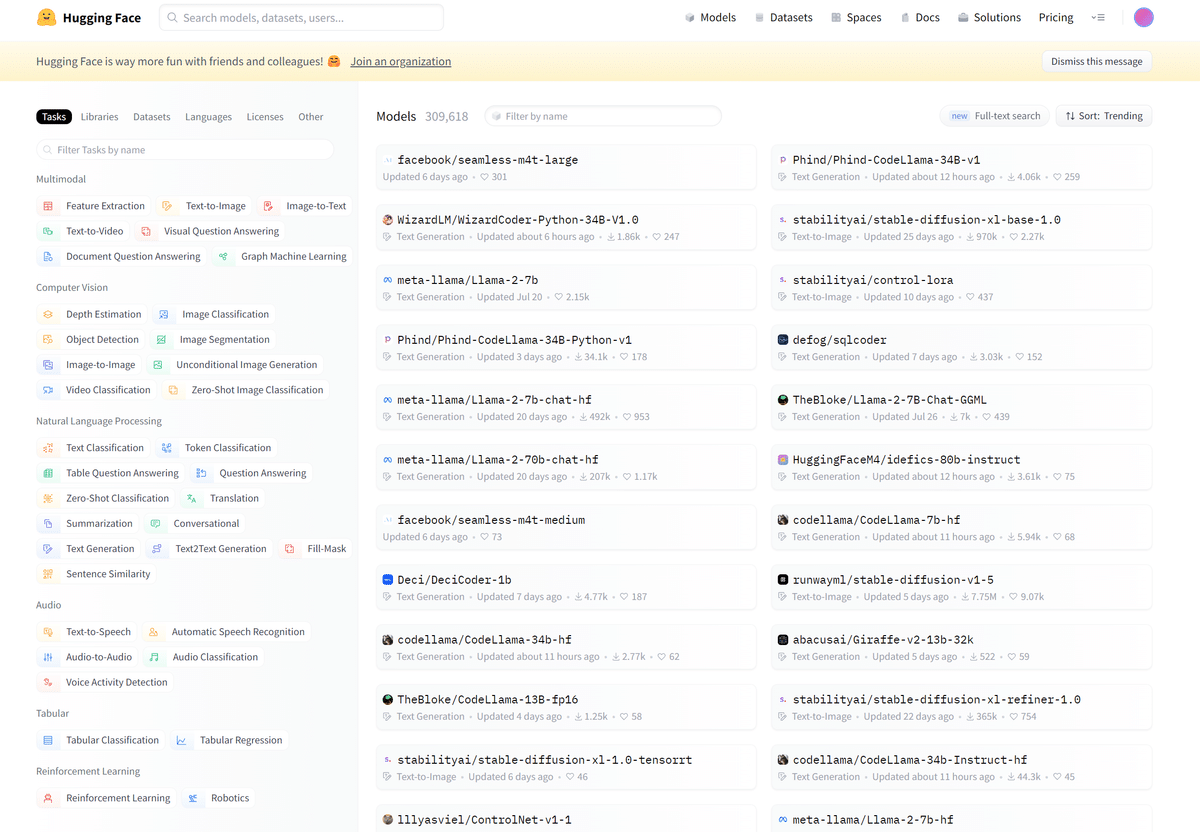Click the Text-to-Speech task icon
The height and width of the screenshot is (832, 1200).
coord(48,632)
